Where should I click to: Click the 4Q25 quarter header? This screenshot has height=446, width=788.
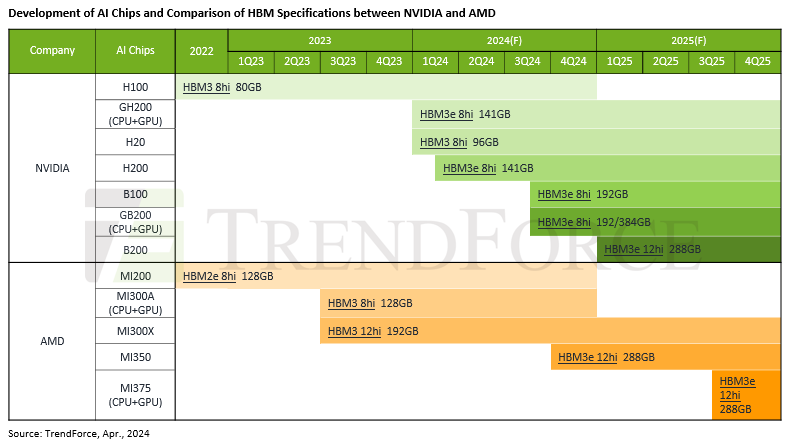point(757,61)
